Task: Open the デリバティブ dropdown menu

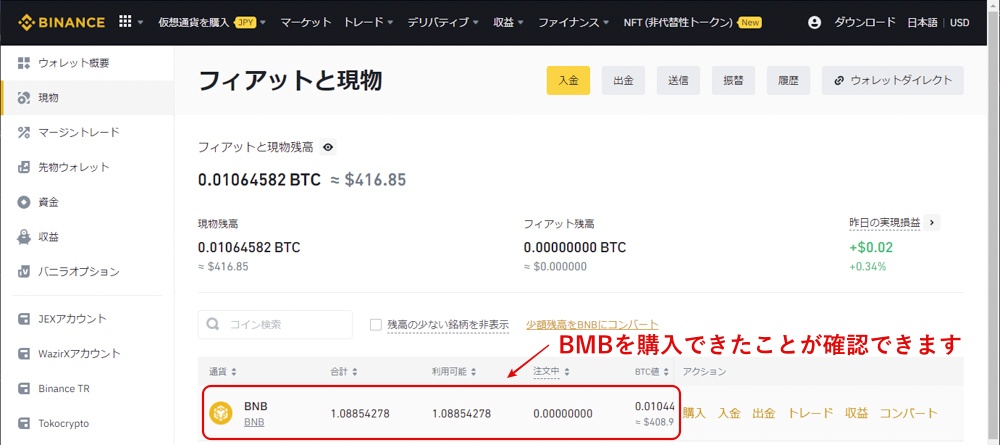Action: point(443,22)
